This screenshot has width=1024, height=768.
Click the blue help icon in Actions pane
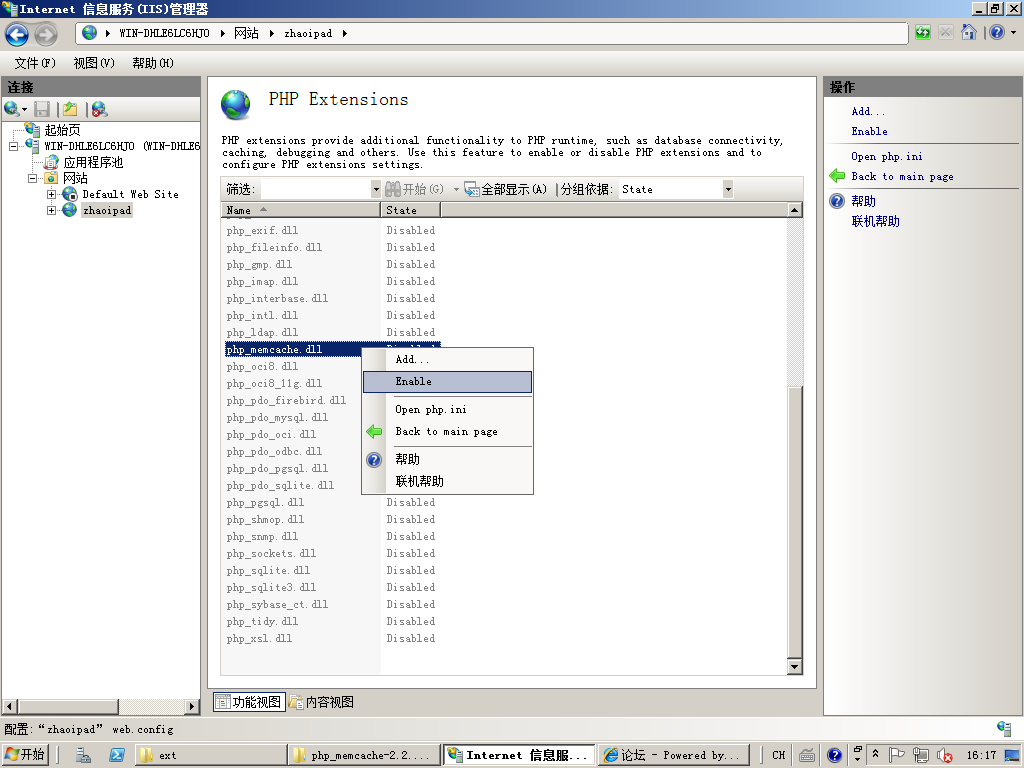point(837,201)
